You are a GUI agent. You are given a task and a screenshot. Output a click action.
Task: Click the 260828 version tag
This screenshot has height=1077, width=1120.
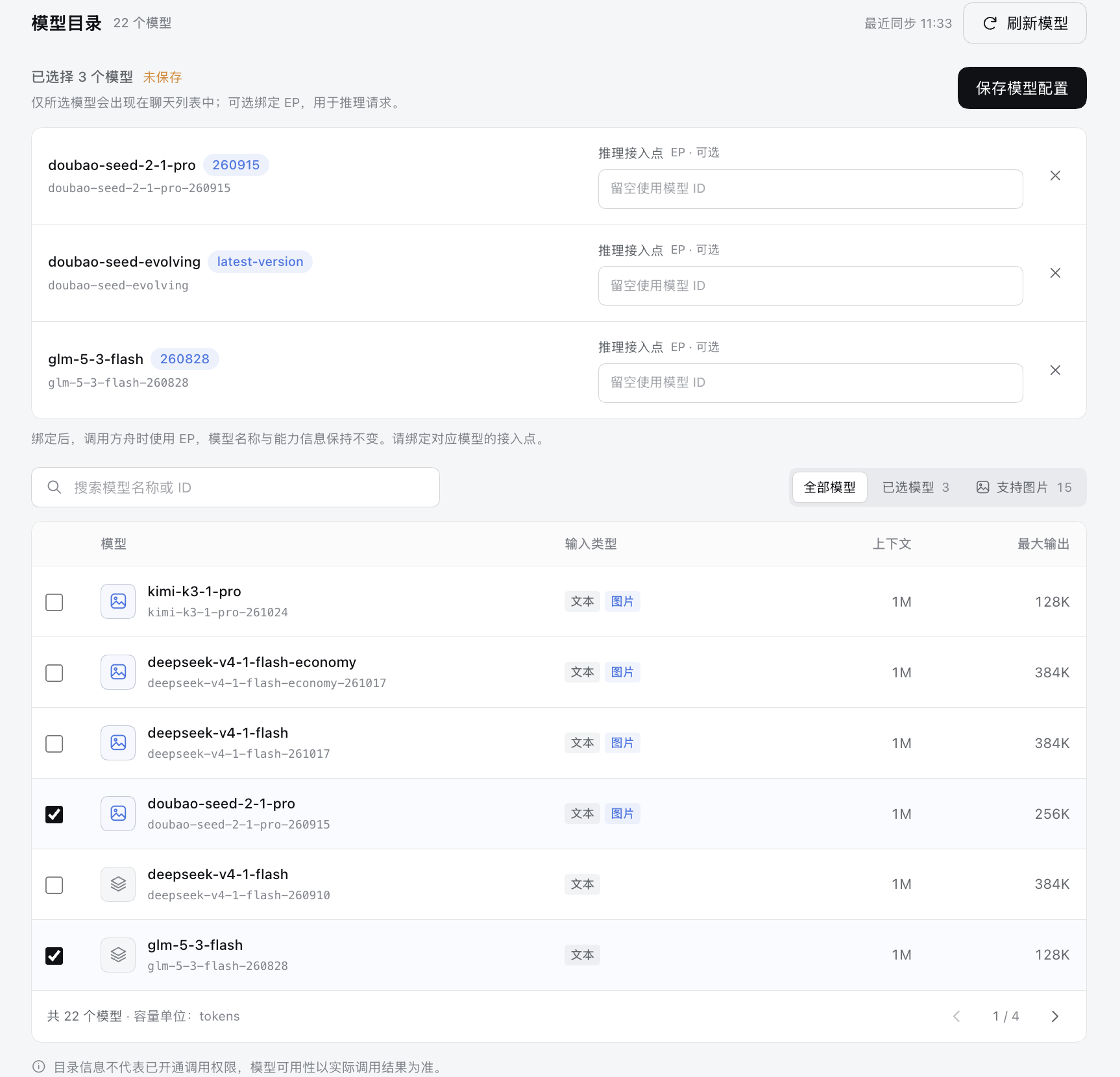pos(185,359)
